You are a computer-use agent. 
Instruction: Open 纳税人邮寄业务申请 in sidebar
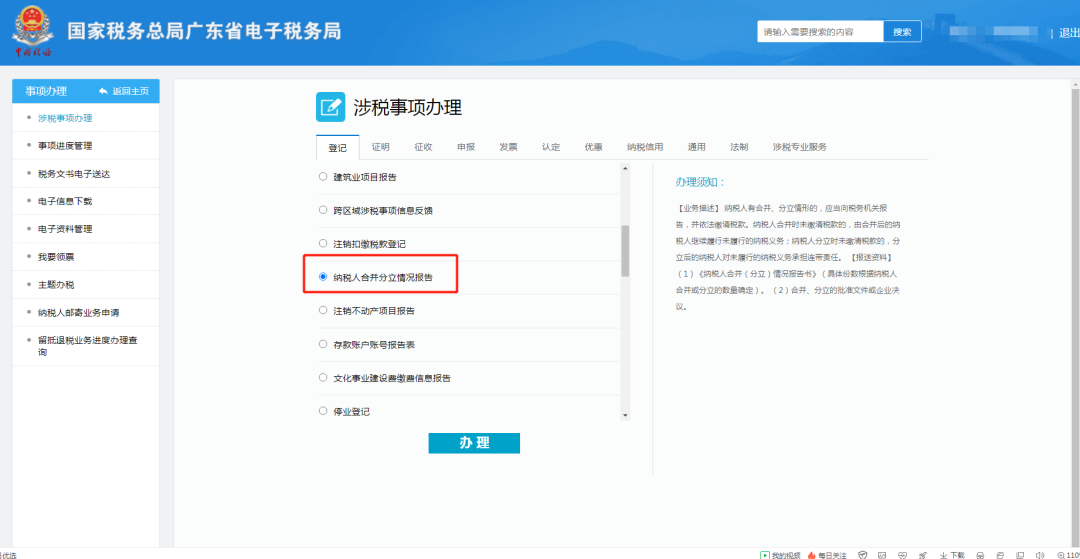(x=79, y=313)
